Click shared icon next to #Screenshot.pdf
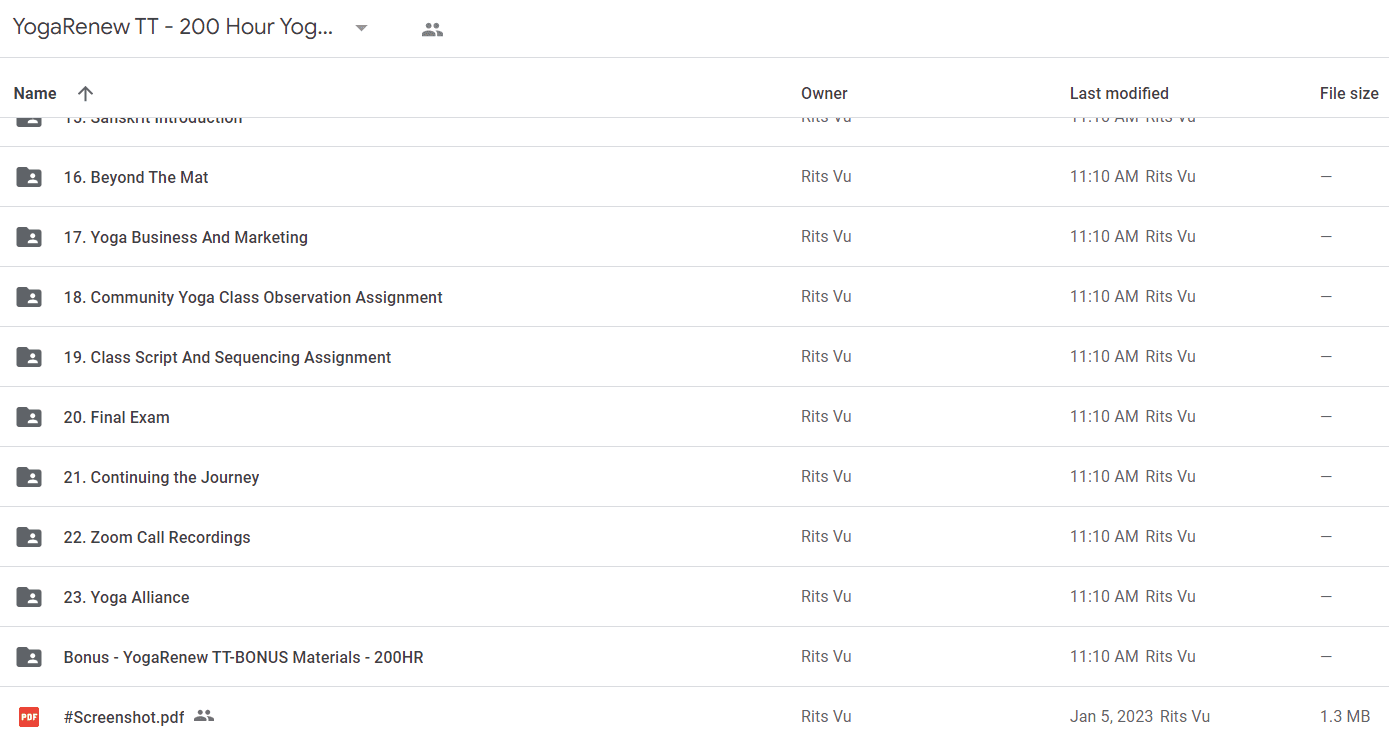This screenshot has height=746, width=1389. [x=204, y=716]
